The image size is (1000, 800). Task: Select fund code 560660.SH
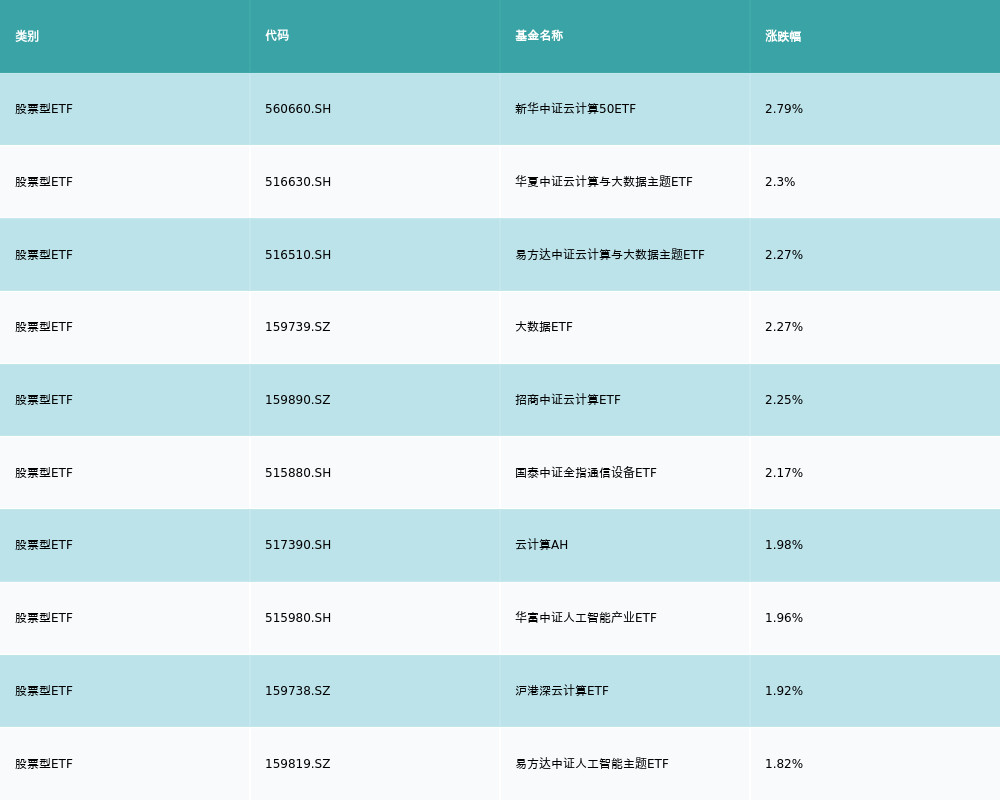coord(298,109)
